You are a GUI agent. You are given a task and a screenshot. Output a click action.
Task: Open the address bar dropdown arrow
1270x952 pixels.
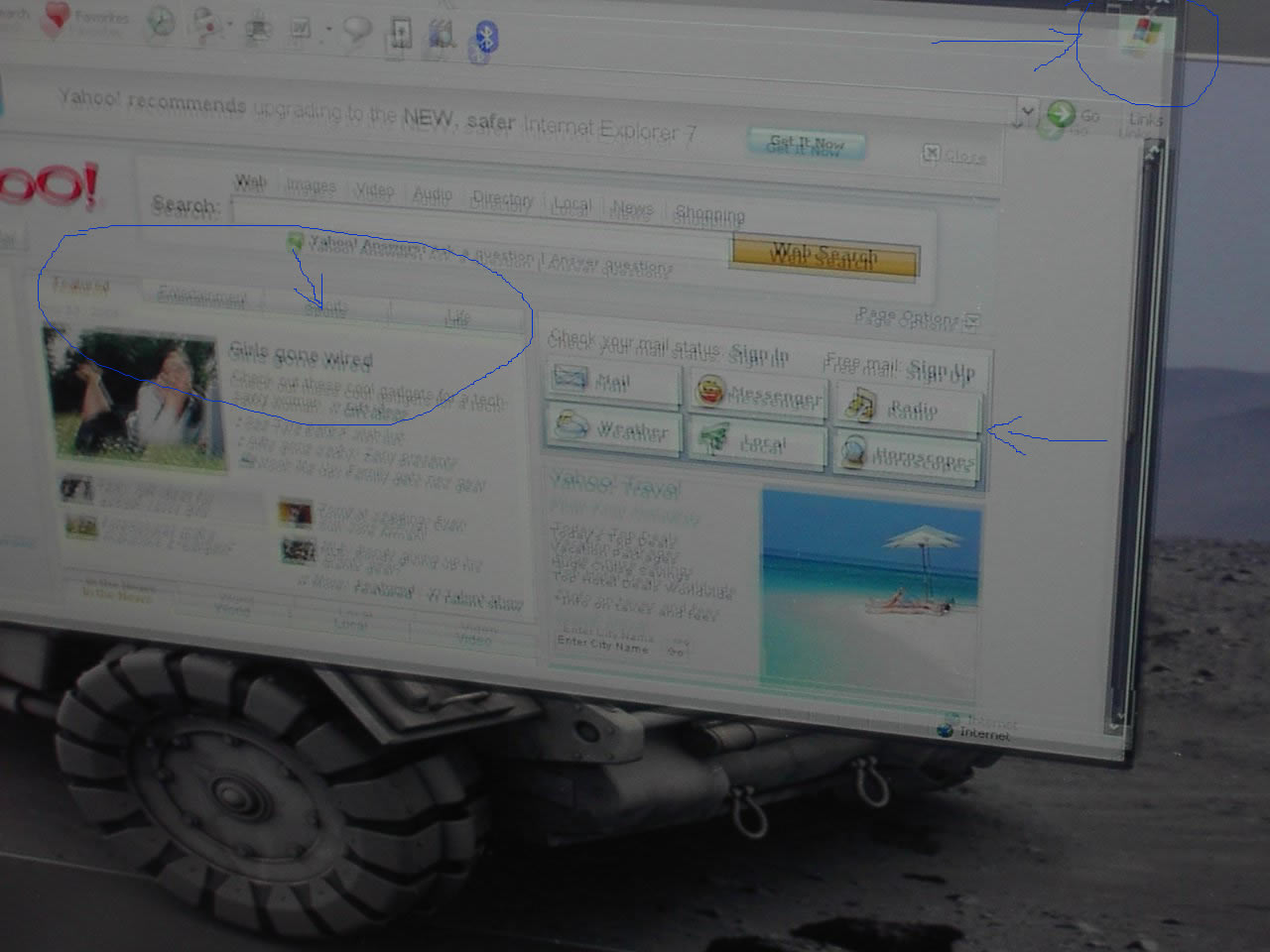point(1027,112)
